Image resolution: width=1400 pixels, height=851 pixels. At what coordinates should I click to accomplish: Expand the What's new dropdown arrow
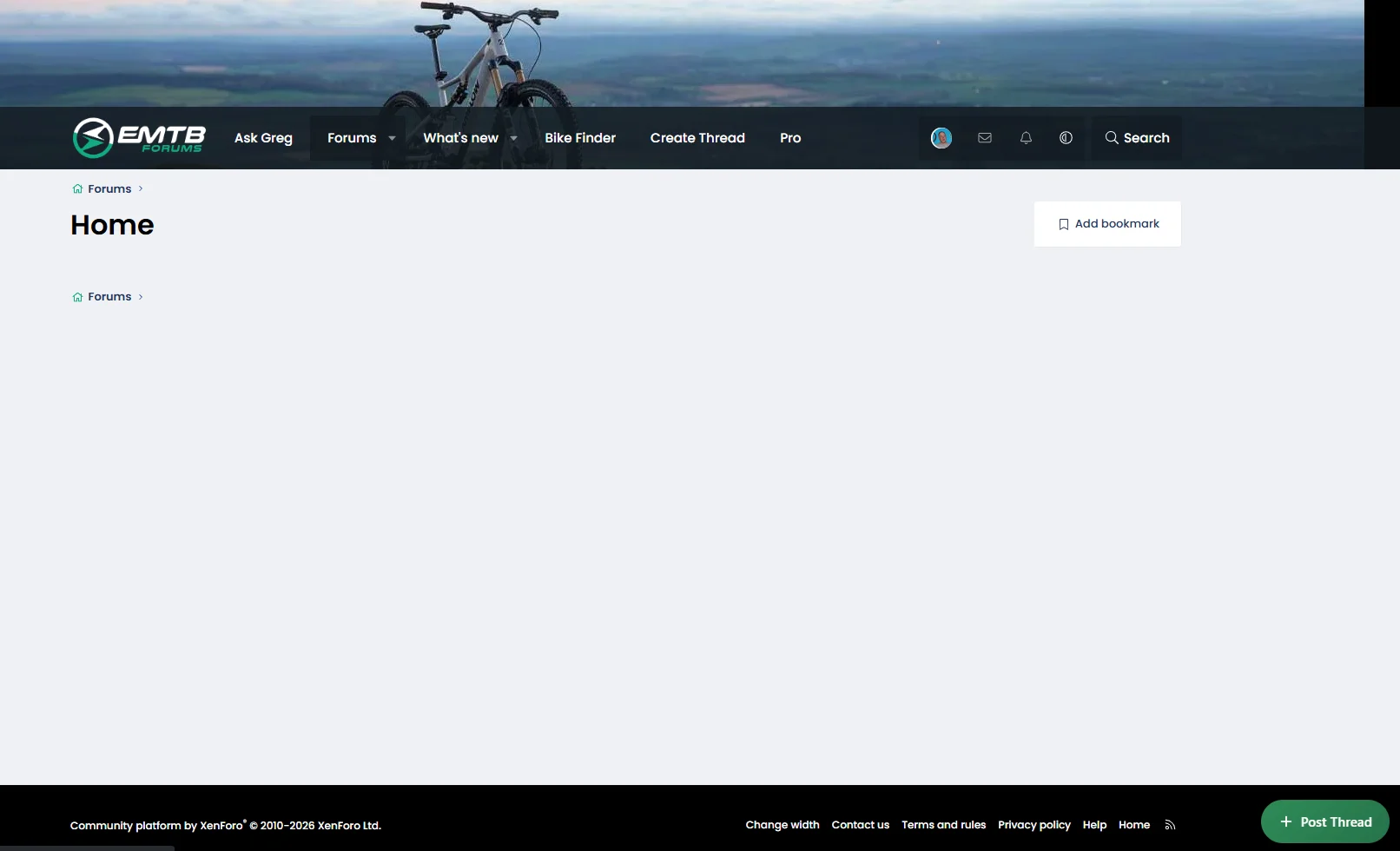pos(513,138)
